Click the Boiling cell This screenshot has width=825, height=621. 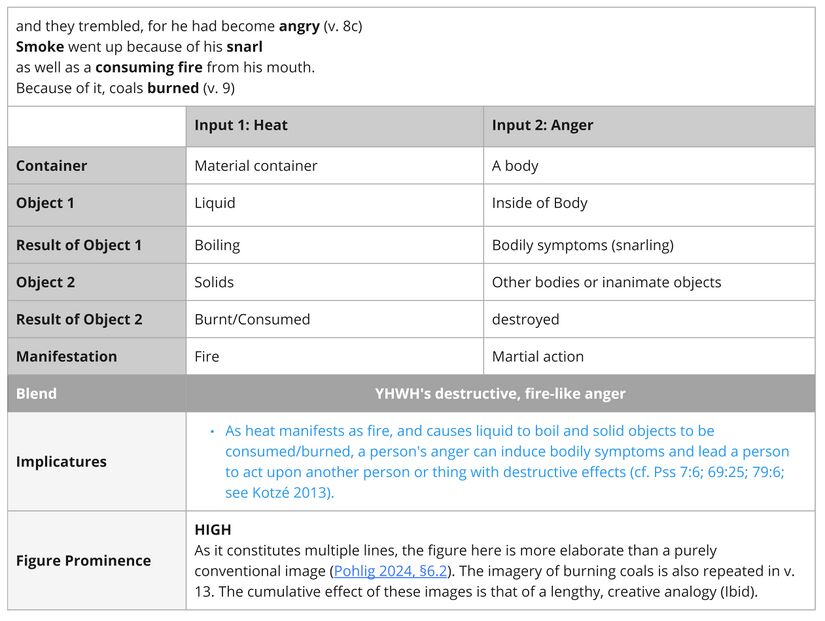[x=217, y=245]
